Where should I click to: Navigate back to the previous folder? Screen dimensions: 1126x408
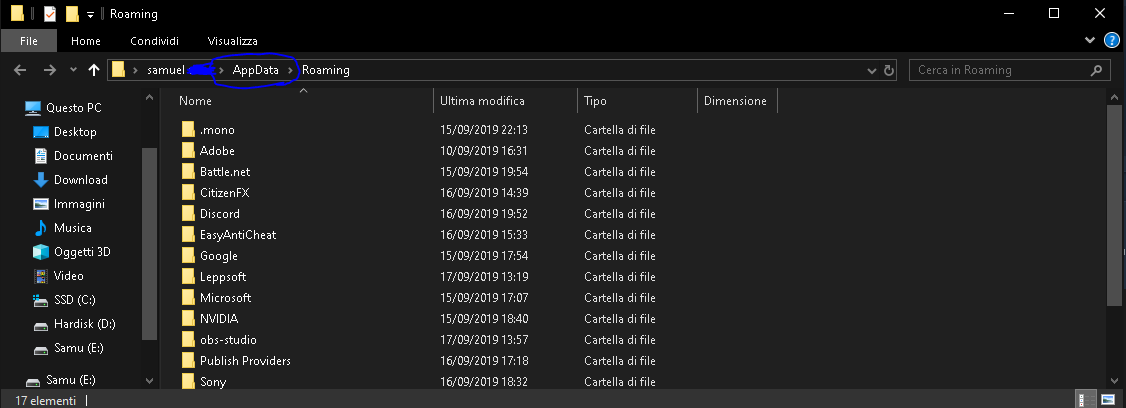[19, 70]
